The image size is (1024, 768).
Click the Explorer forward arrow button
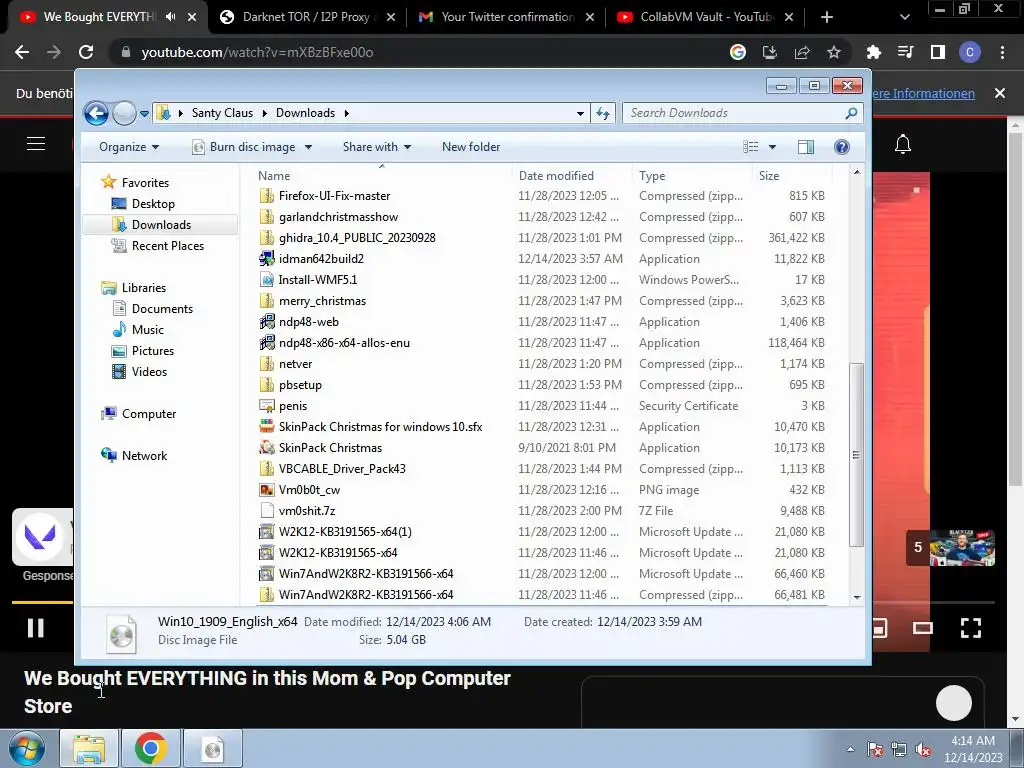pos(124,114)
